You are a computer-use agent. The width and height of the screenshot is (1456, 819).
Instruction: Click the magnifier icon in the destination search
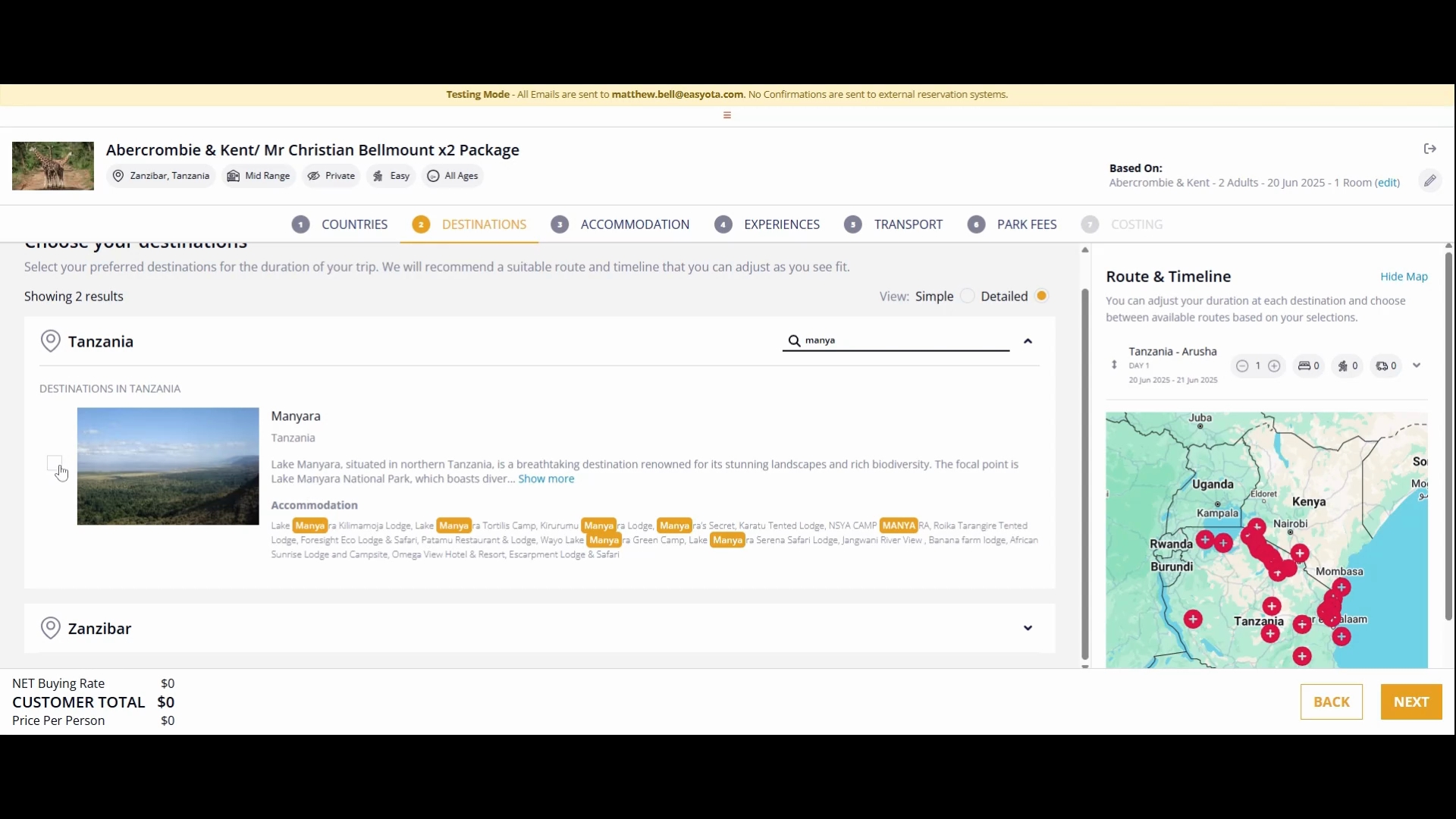794,340
